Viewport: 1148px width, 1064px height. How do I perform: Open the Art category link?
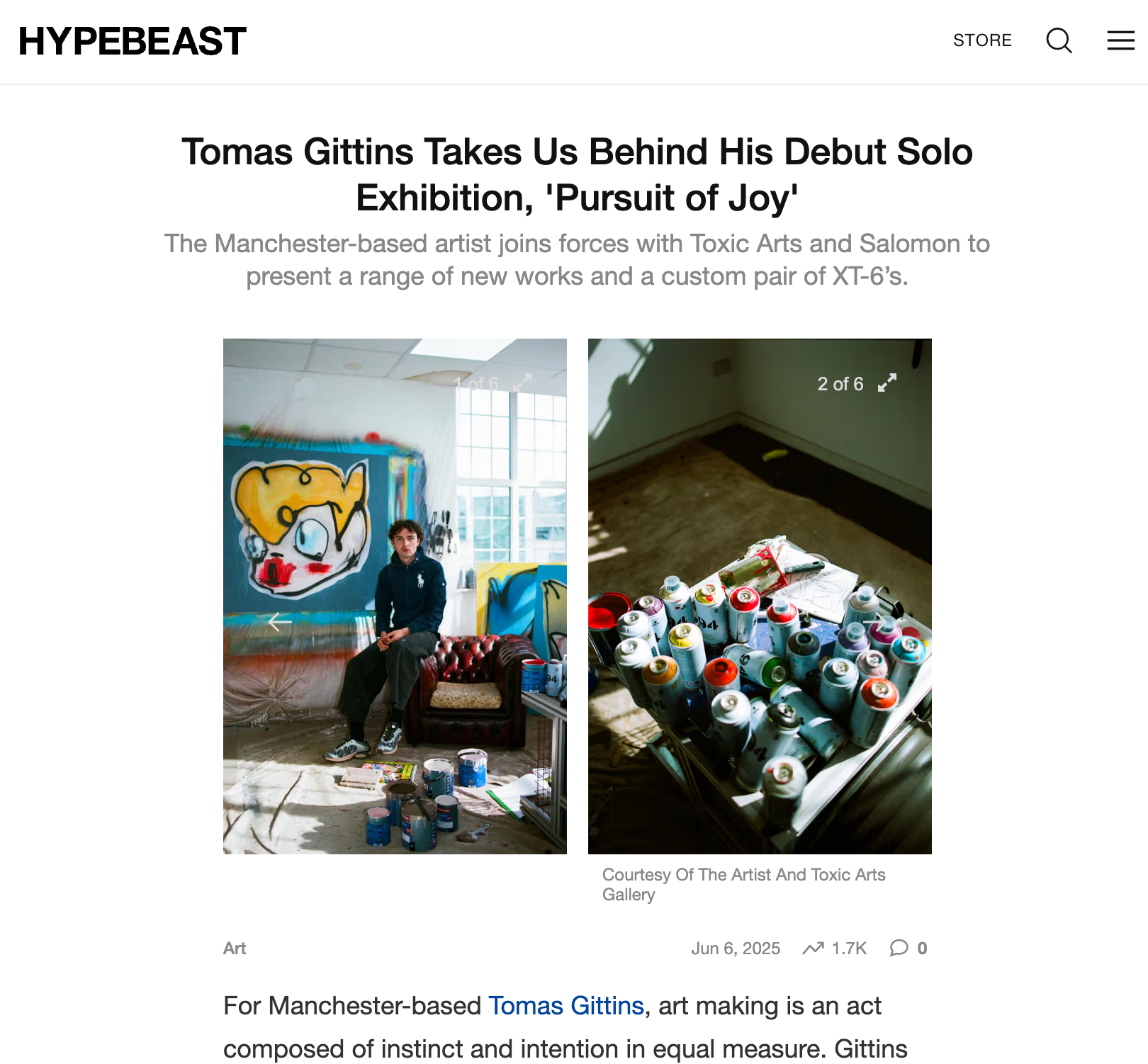pos(235,949)
